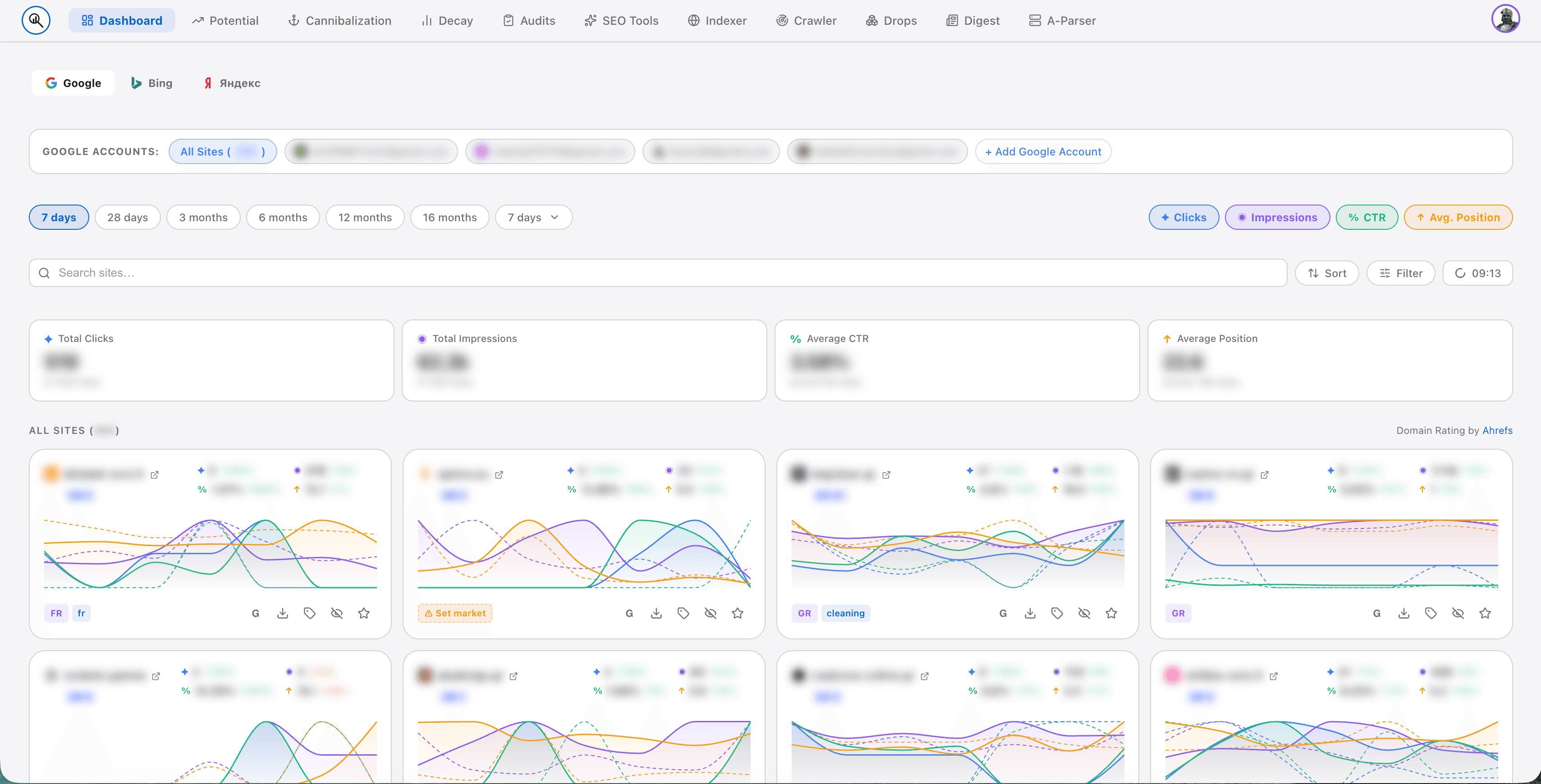The width and height of the screenshot is (1541, 784).
Task: Select the 6 months period
Action: tap(283, 217)
